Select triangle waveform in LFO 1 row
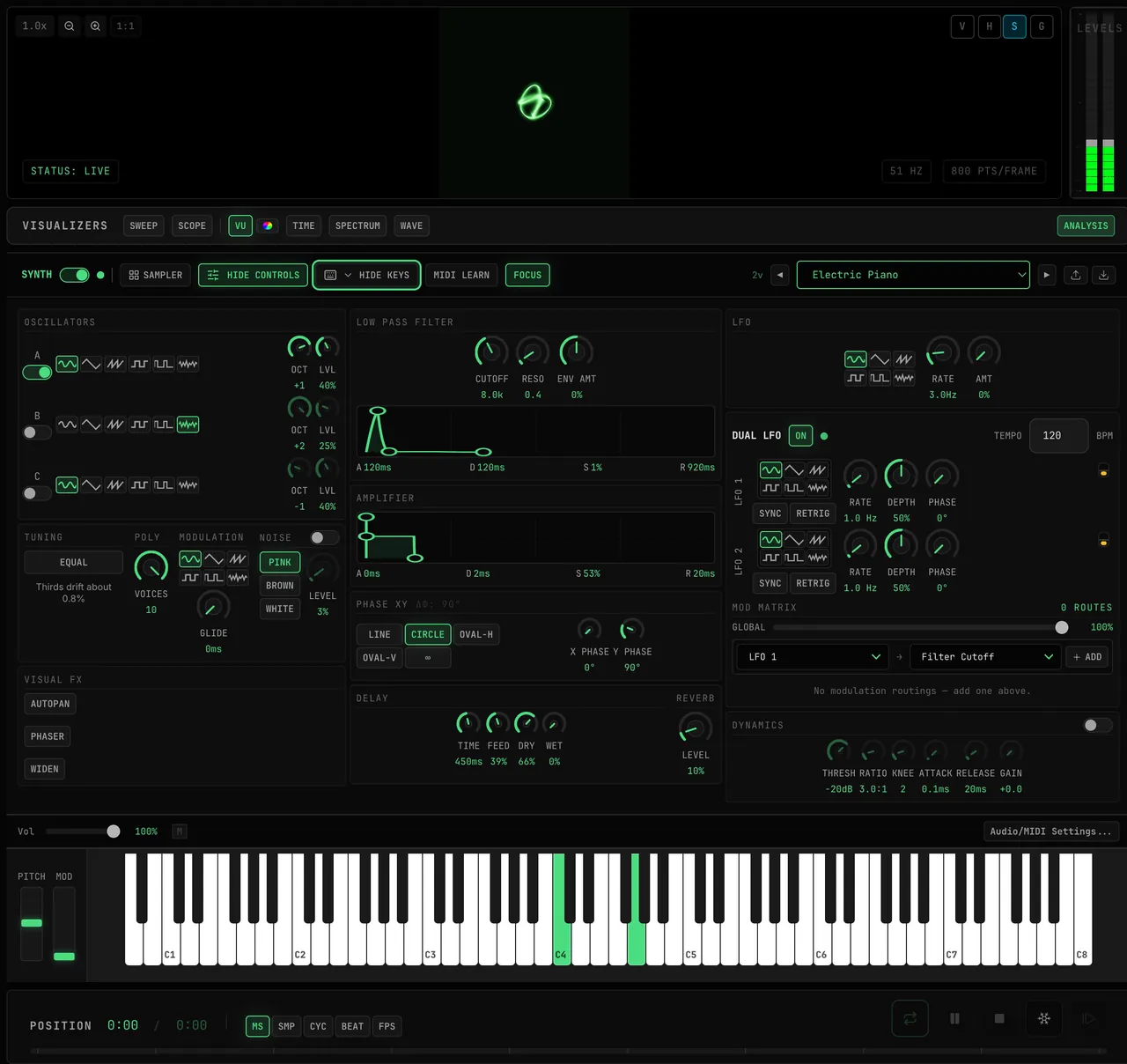1127x1064 pixels. tap(794, 470)
